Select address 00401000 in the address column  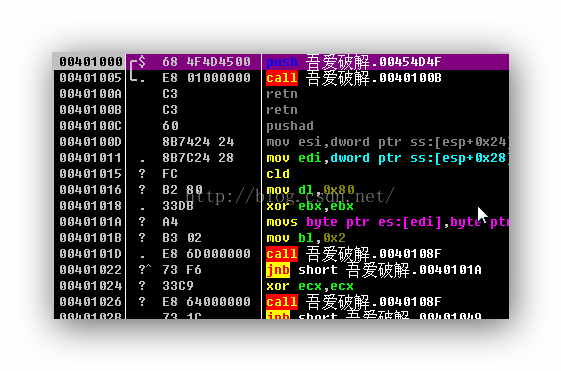coord(91,62)
